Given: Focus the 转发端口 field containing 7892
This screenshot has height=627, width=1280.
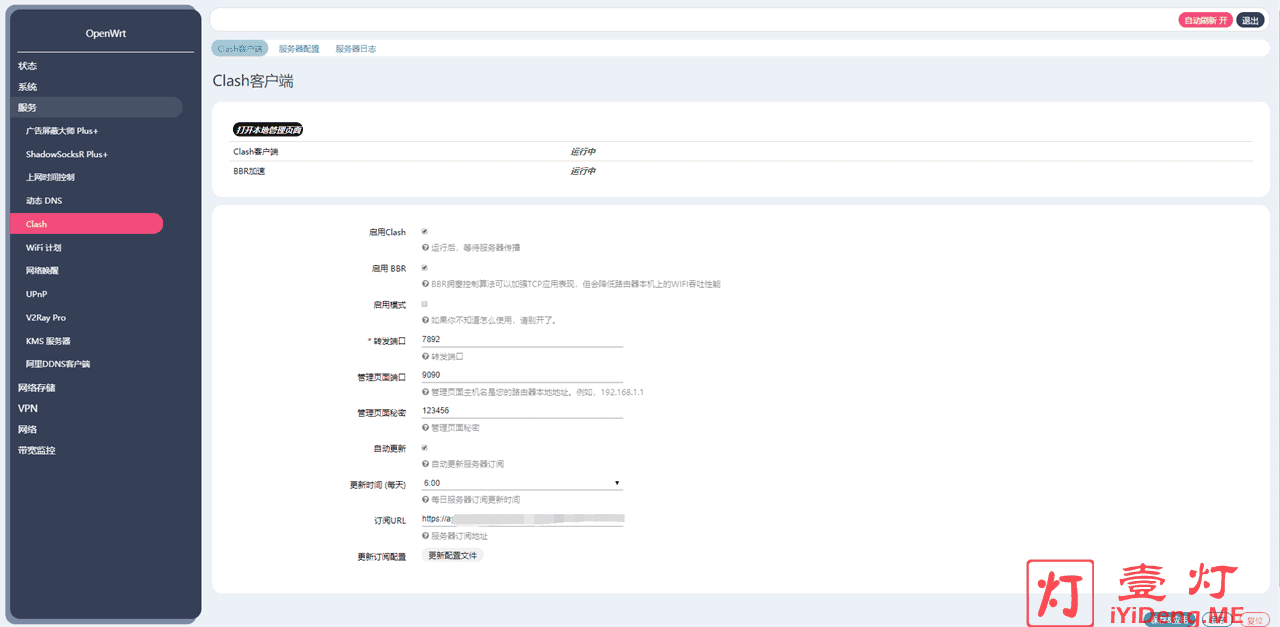Looking at the screenshot, I should pyautogui.click(x=522, y=340).
